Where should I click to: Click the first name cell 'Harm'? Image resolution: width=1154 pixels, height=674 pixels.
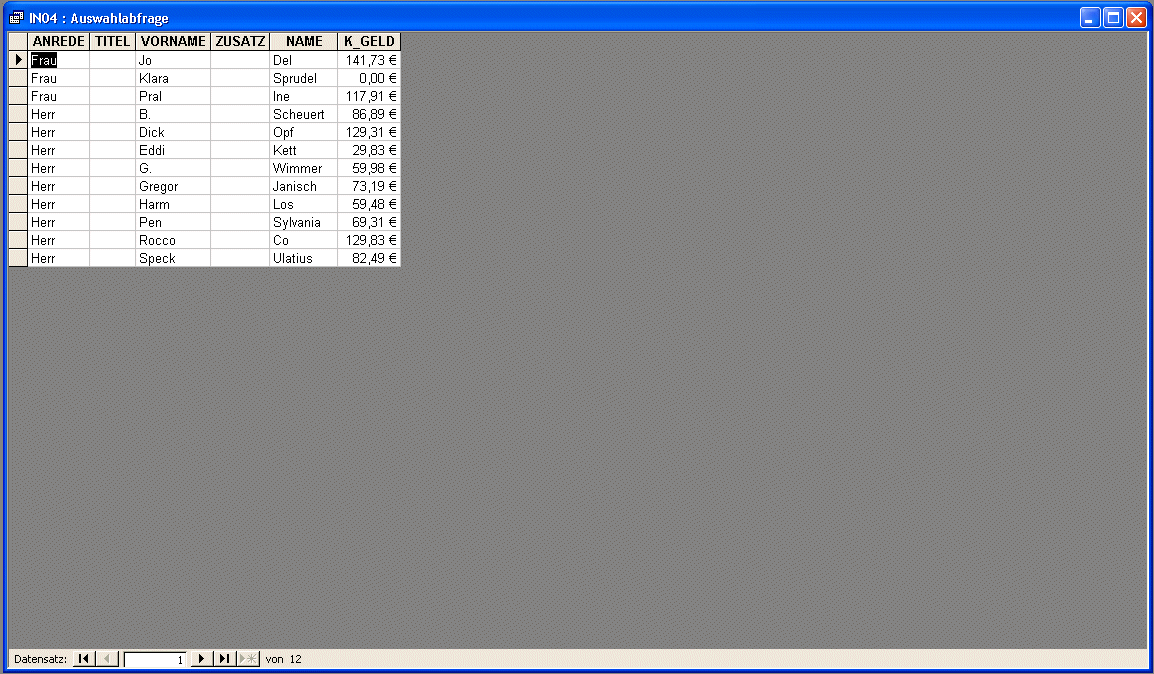[173, 205]
